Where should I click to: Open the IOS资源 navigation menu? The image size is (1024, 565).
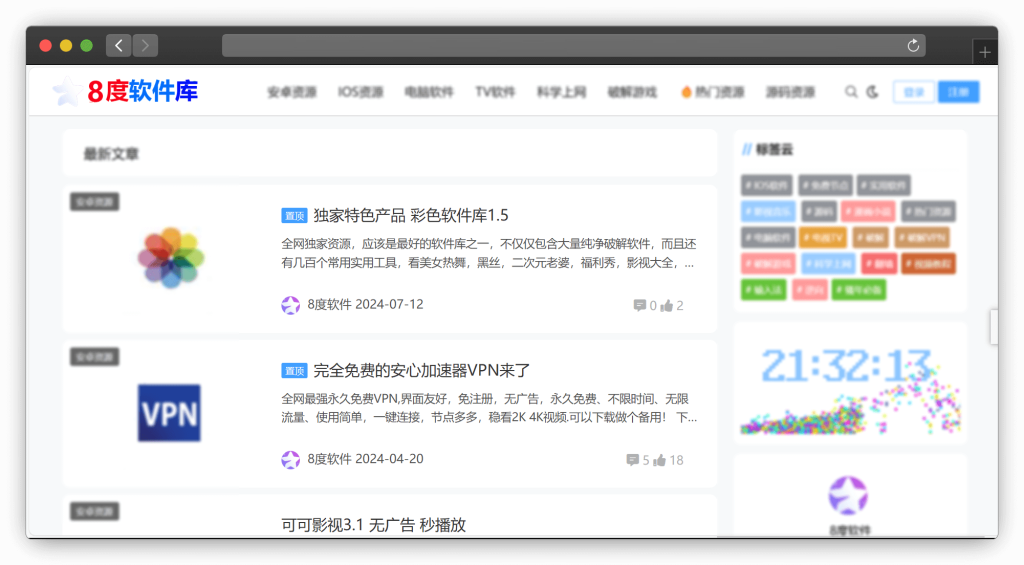click(x=360, y=92)
